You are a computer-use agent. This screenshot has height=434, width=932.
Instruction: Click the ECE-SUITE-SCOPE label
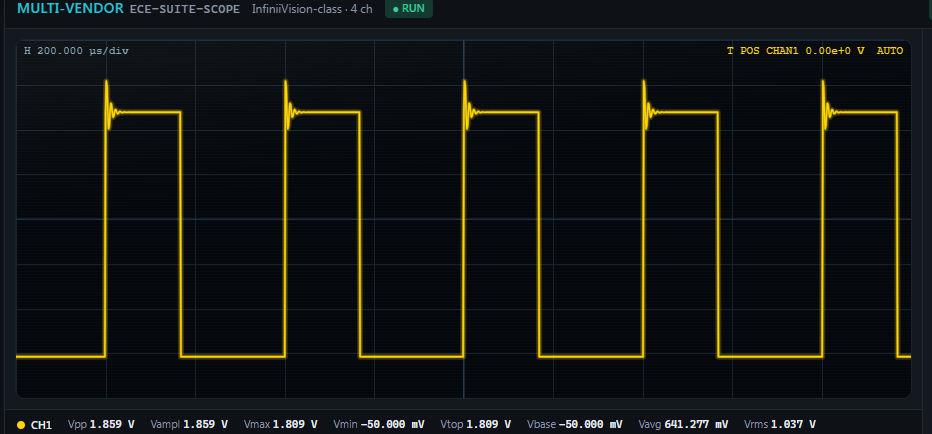185,10
